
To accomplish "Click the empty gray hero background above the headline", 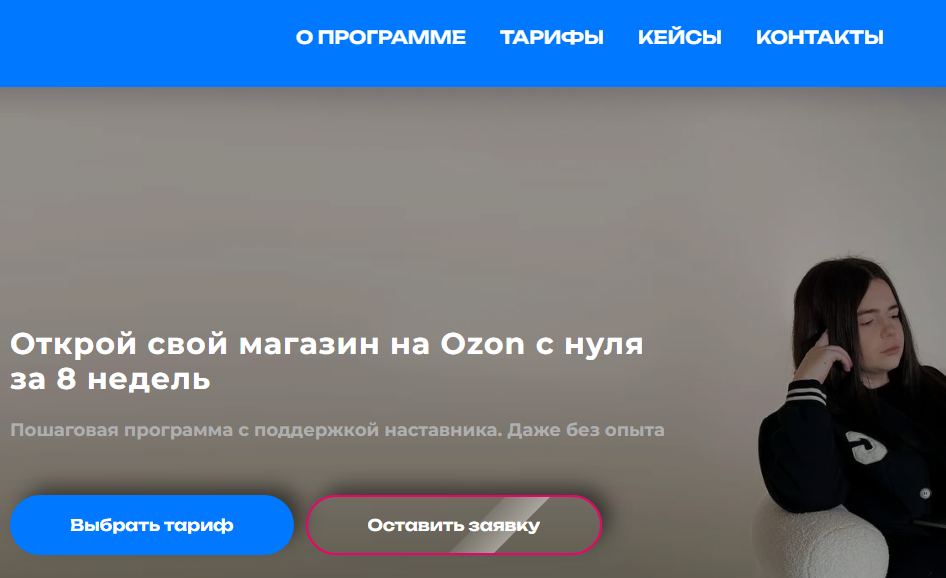I will (x=362, y=199).
